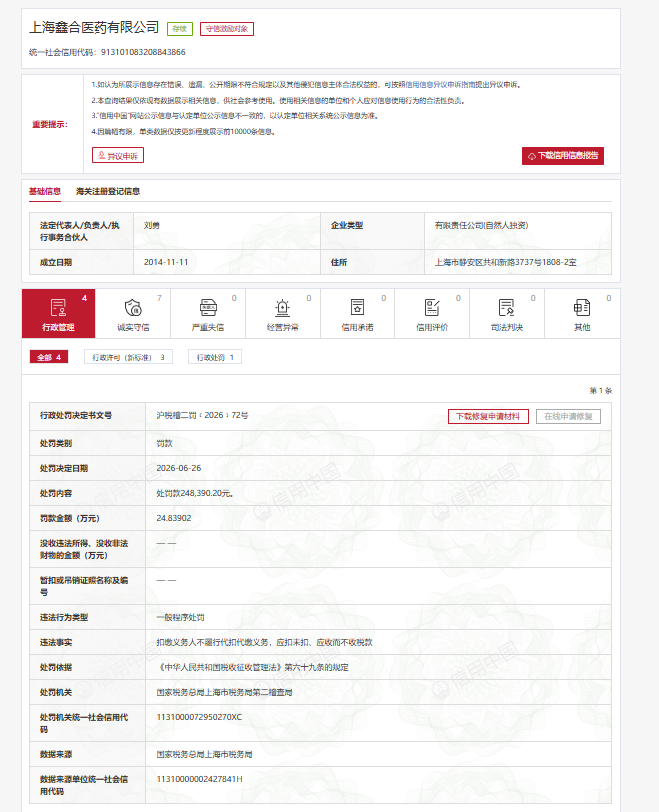This screenshot has height=812, width=659.
Task: Open the 信用承诺 category tab
Action: click(357, 313)
